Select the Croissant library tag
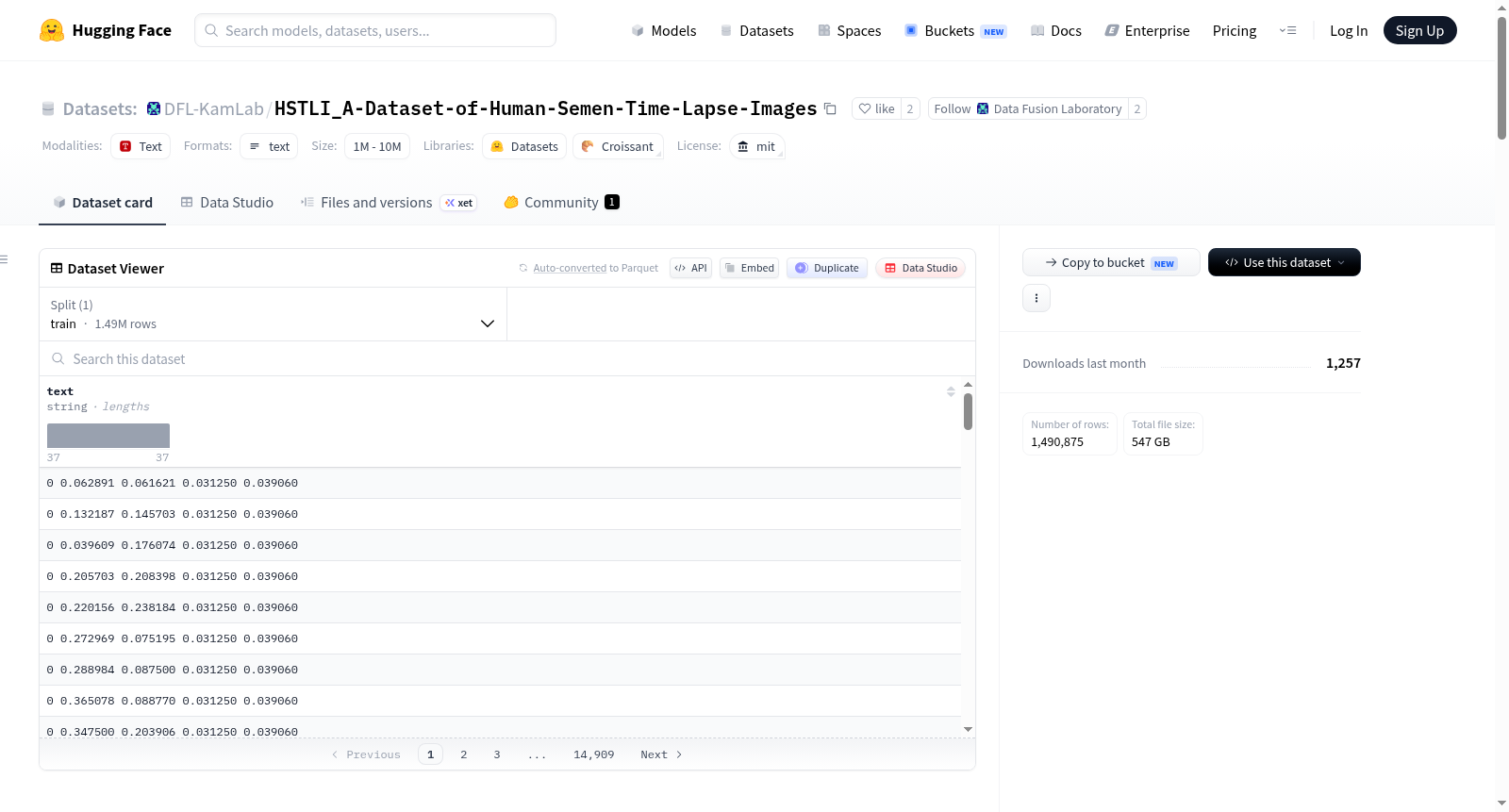1509x812 pixels. coord(618,146)
